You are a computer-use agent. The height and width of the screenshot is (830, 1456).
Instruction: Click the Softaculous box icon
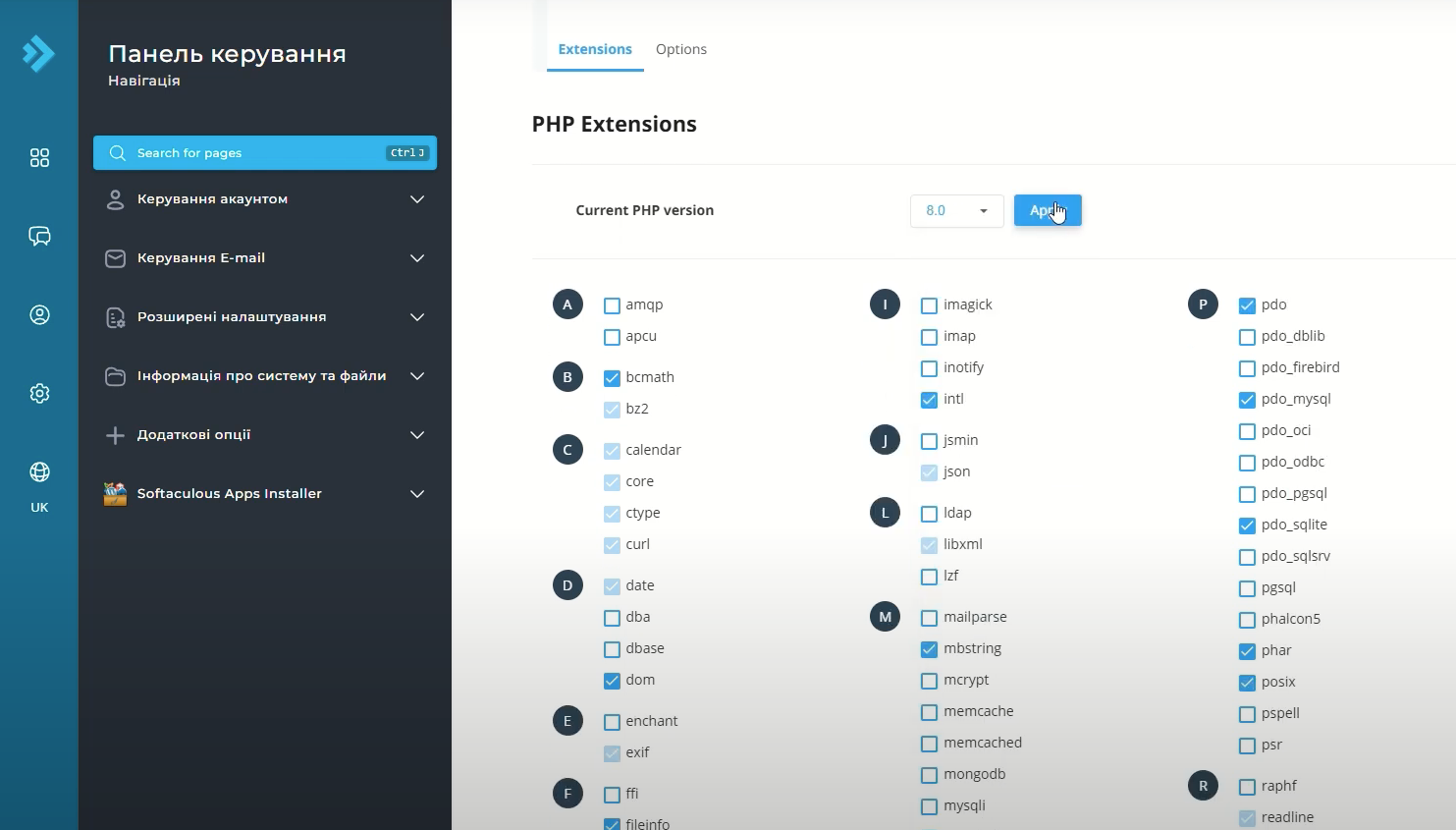tap(115, 494)
